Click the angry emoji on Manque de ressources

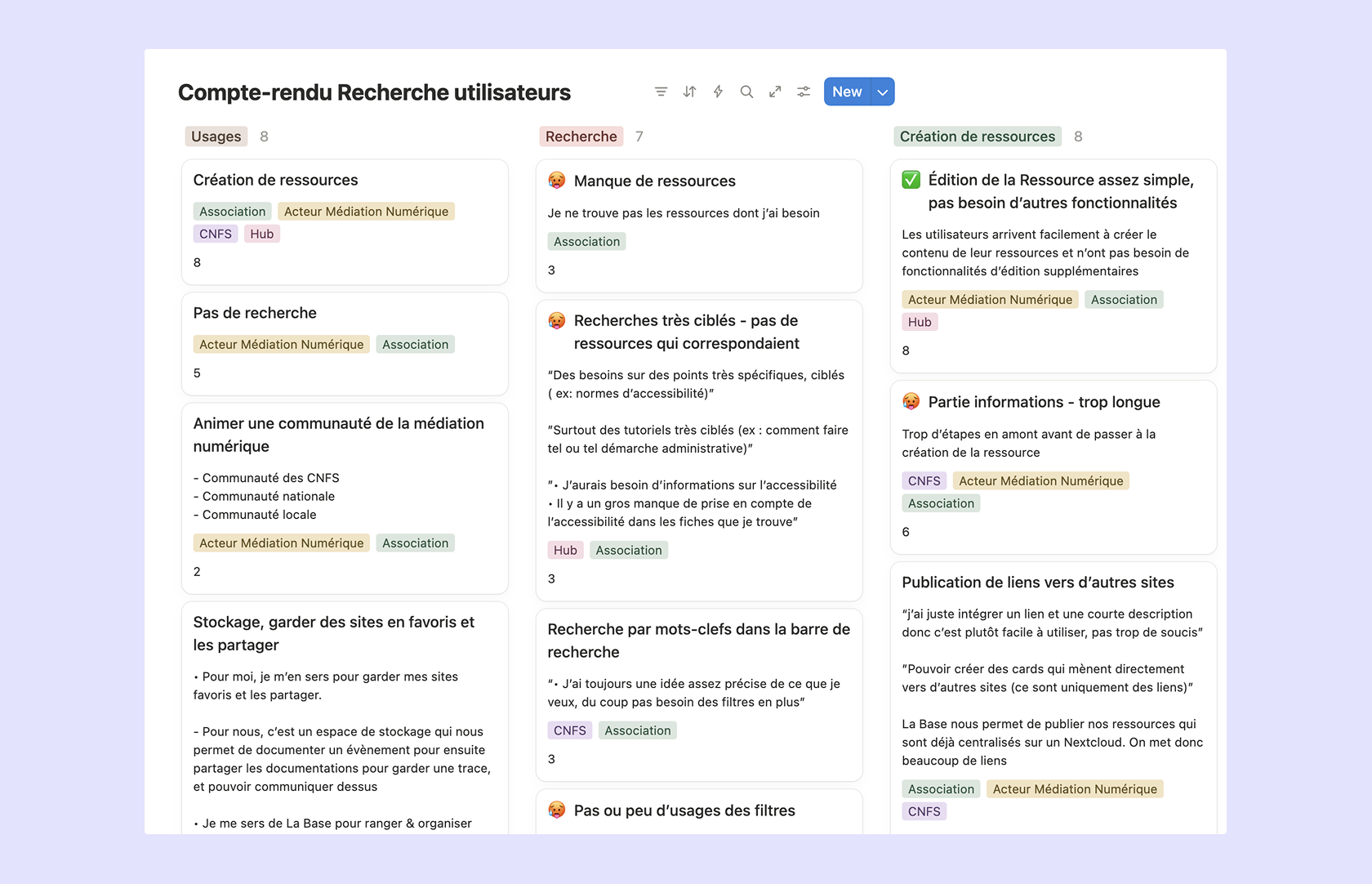pos(557,181)
